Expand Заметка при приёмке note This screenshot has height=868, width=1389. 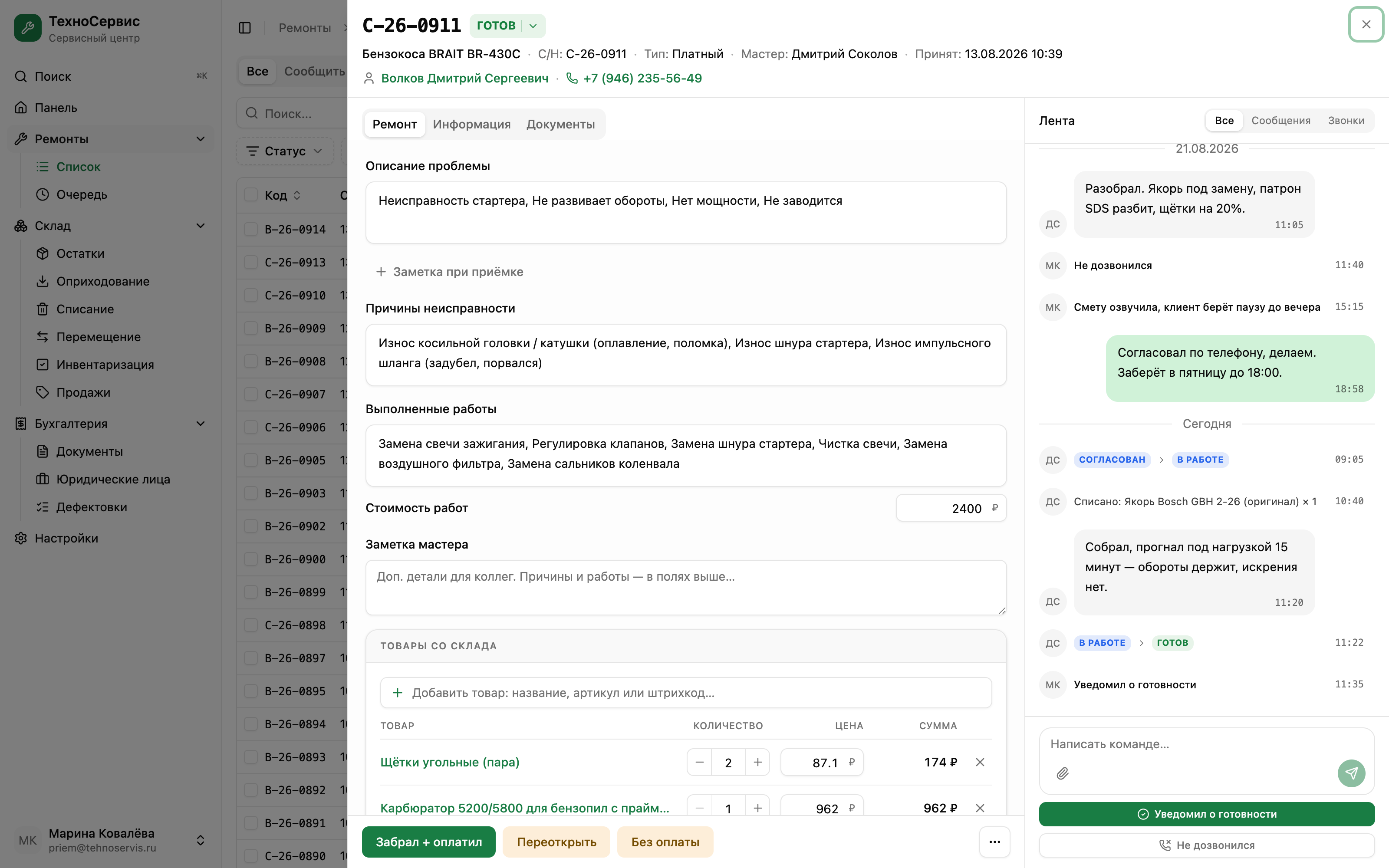coord(449,272)
